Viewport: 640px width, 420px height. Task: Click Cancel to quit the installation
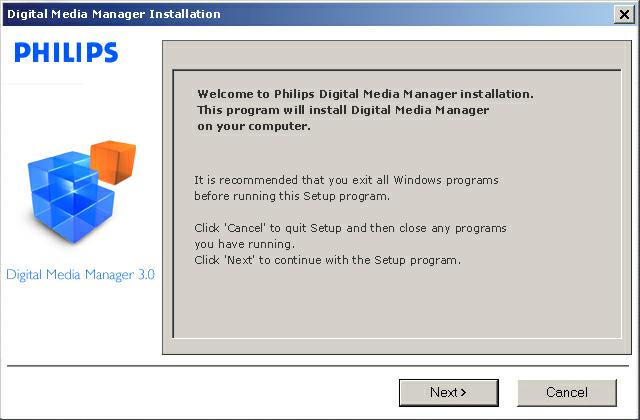click(x=567, y=393)
